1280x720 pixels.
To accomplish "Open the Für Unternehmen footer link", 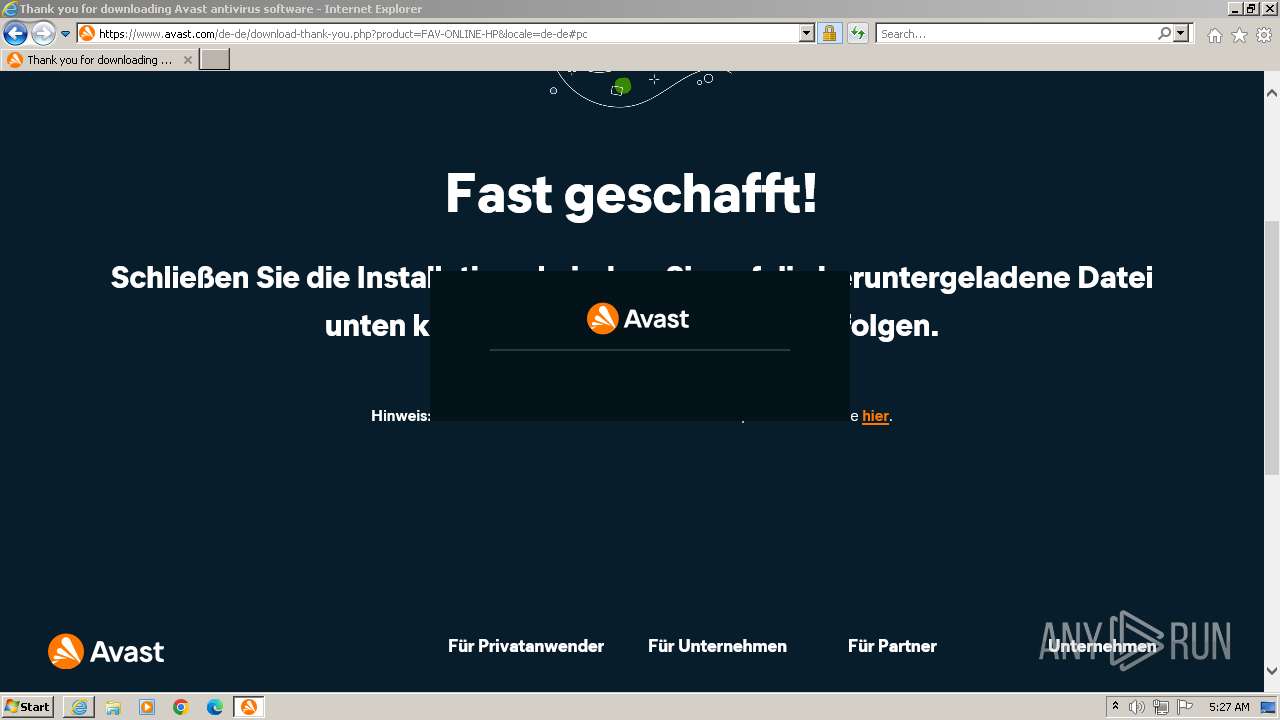I will [717, 646].
